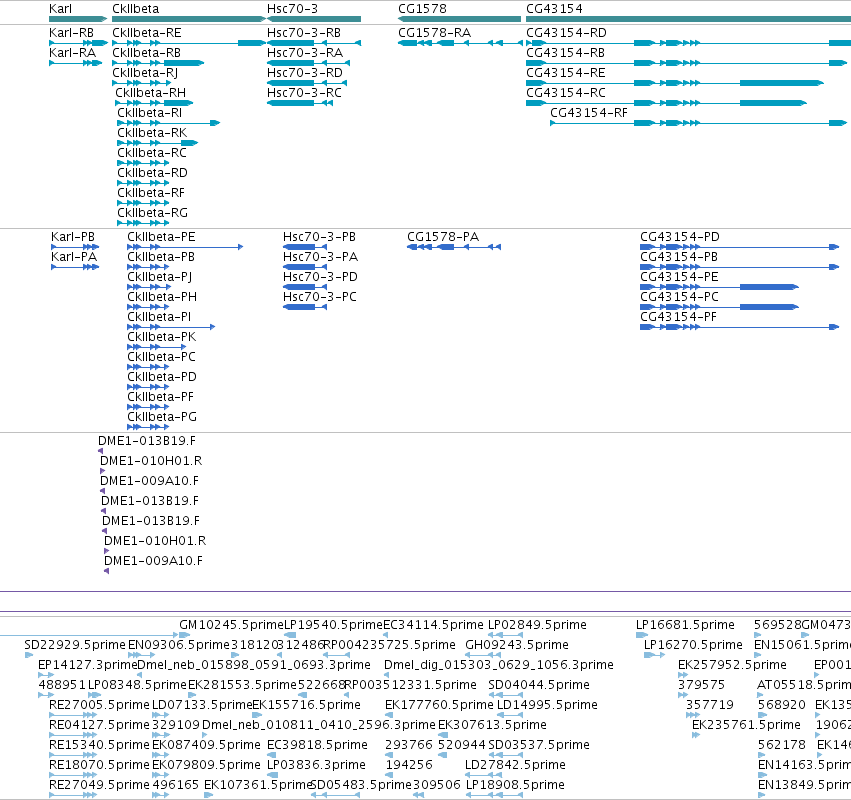Click EST label LP03836.3prime
851x800 pixels.
pyautogui.click(x=316, y=766)
